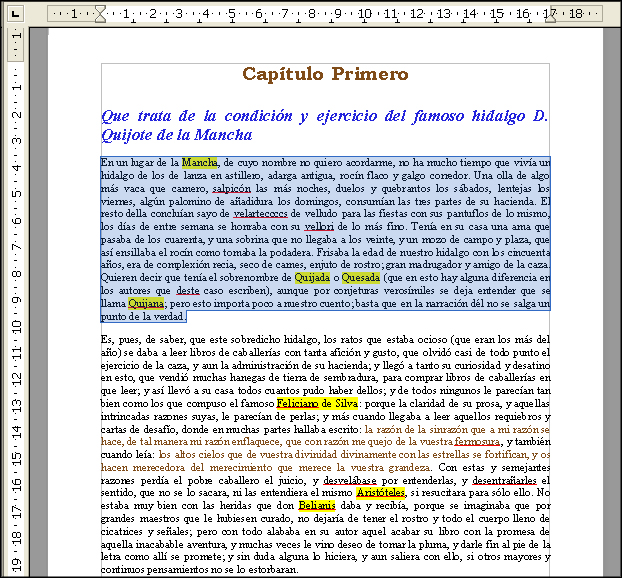Click the 5 mark on the horizontal ruler
The height and width of the screenshot is (578, 622).
pos(232,14)
